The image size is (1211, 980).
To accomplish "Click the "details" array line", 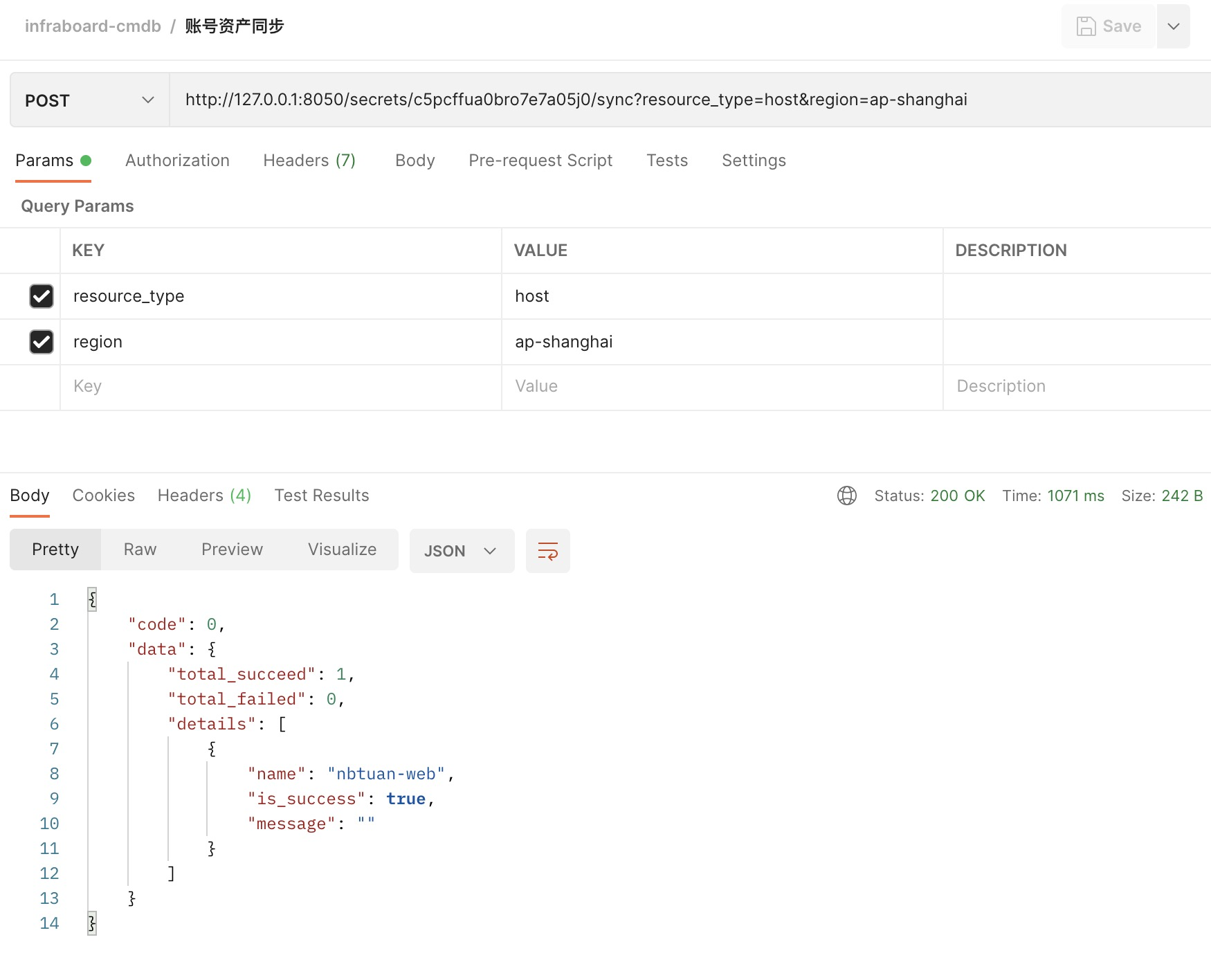I will pyautogui.click(x=227, y=724).
